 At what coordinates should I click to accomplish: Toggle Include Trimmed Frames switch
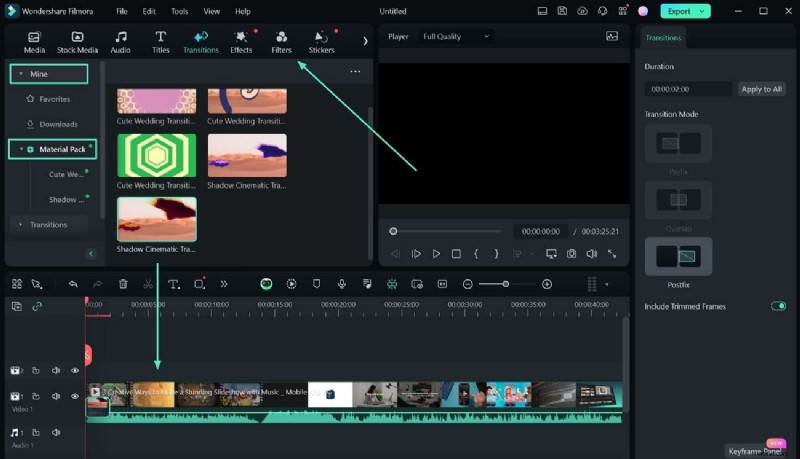[x=778, y=306]
